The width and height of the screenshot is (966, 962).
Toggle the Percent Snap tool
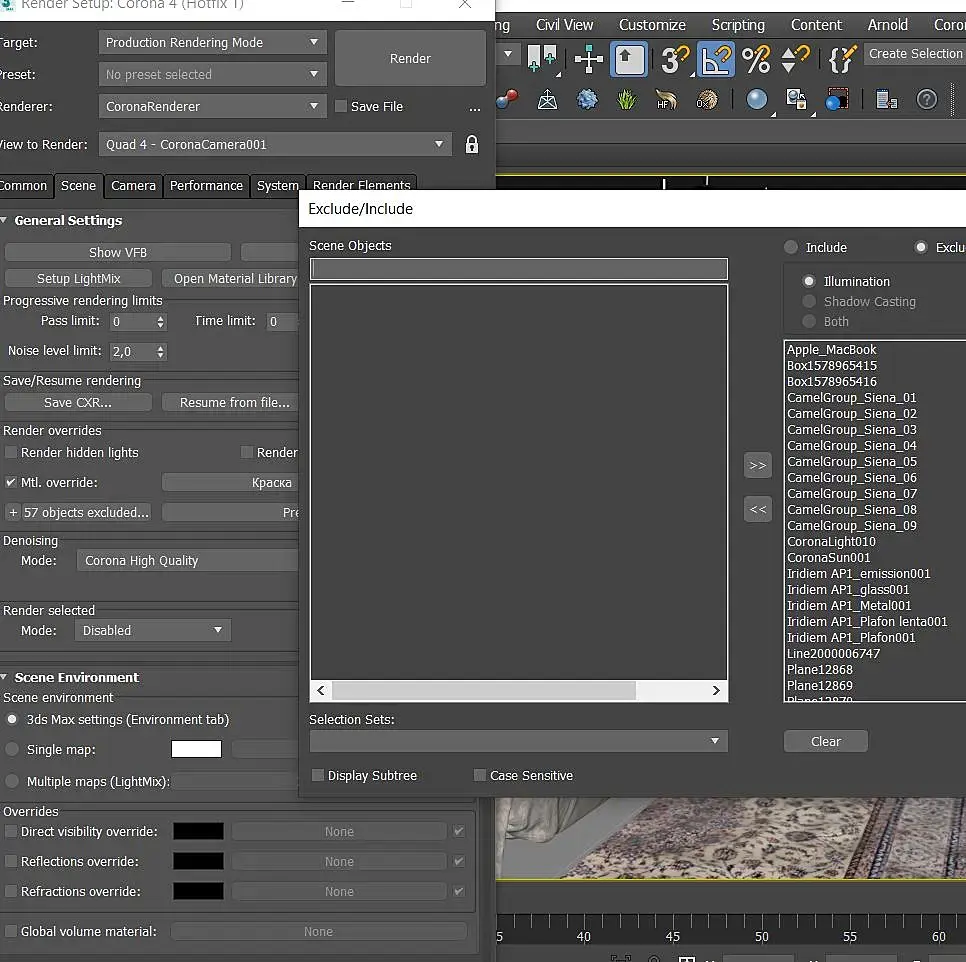pyautogui.click(x=756, y=60)
